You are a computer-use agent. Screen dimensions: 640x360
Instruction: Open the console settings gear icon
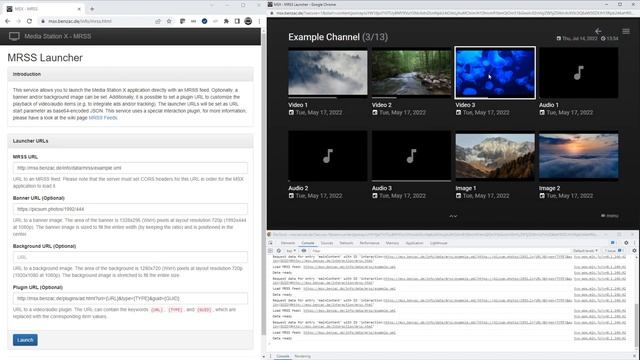pyautogui.click(x=634, y=251)
